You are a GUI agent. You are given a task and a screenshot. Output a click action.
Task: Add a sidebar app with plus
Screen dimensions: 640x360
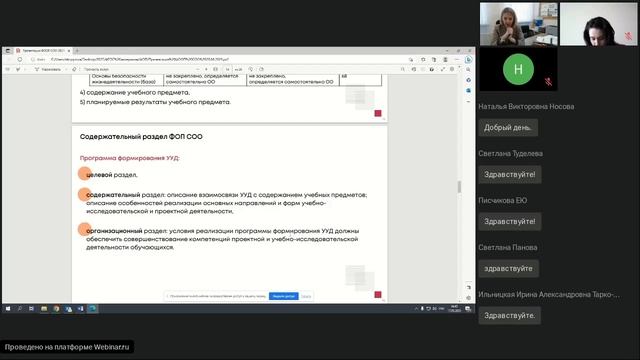(469, 101)
